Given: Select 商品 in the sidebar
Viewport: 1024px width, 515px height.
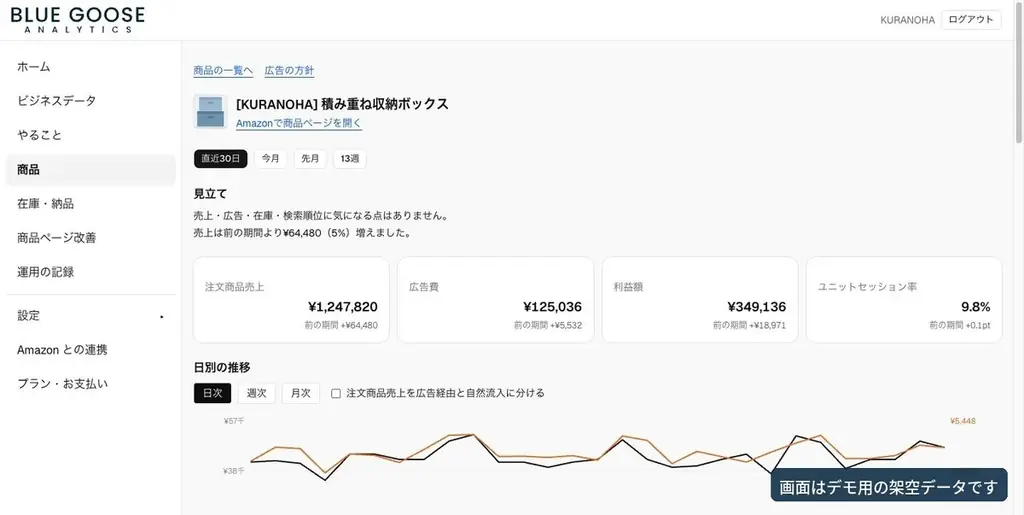Looking at the screenshot, I should (91, 170).
